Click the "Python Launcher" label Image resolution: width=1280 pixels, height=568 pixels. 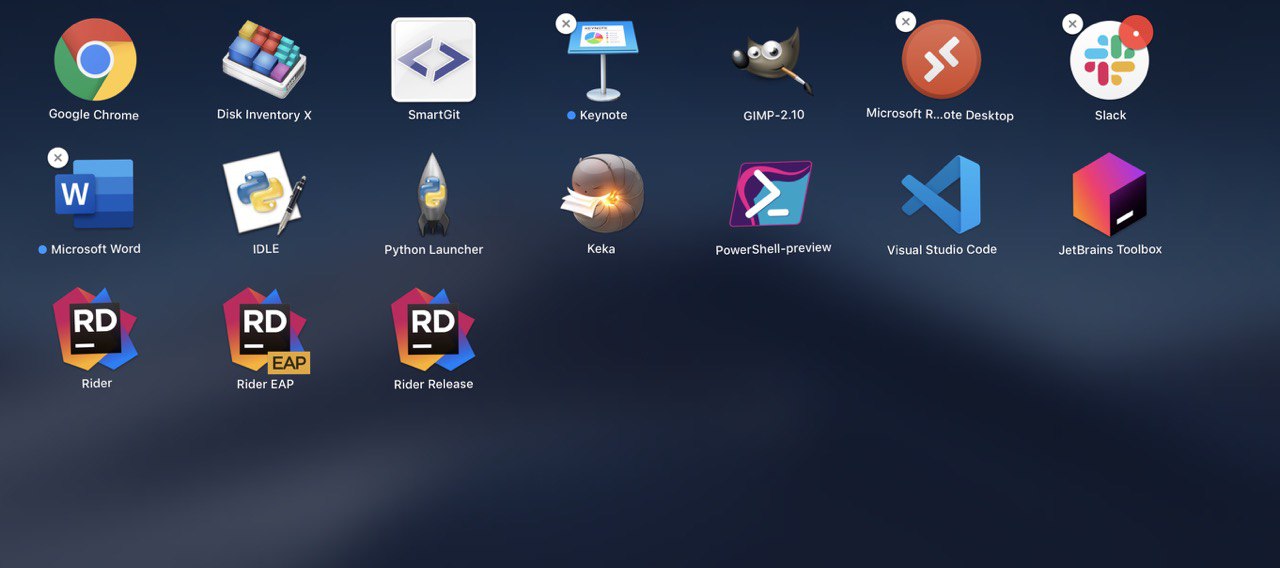click(x=434, y=250)
